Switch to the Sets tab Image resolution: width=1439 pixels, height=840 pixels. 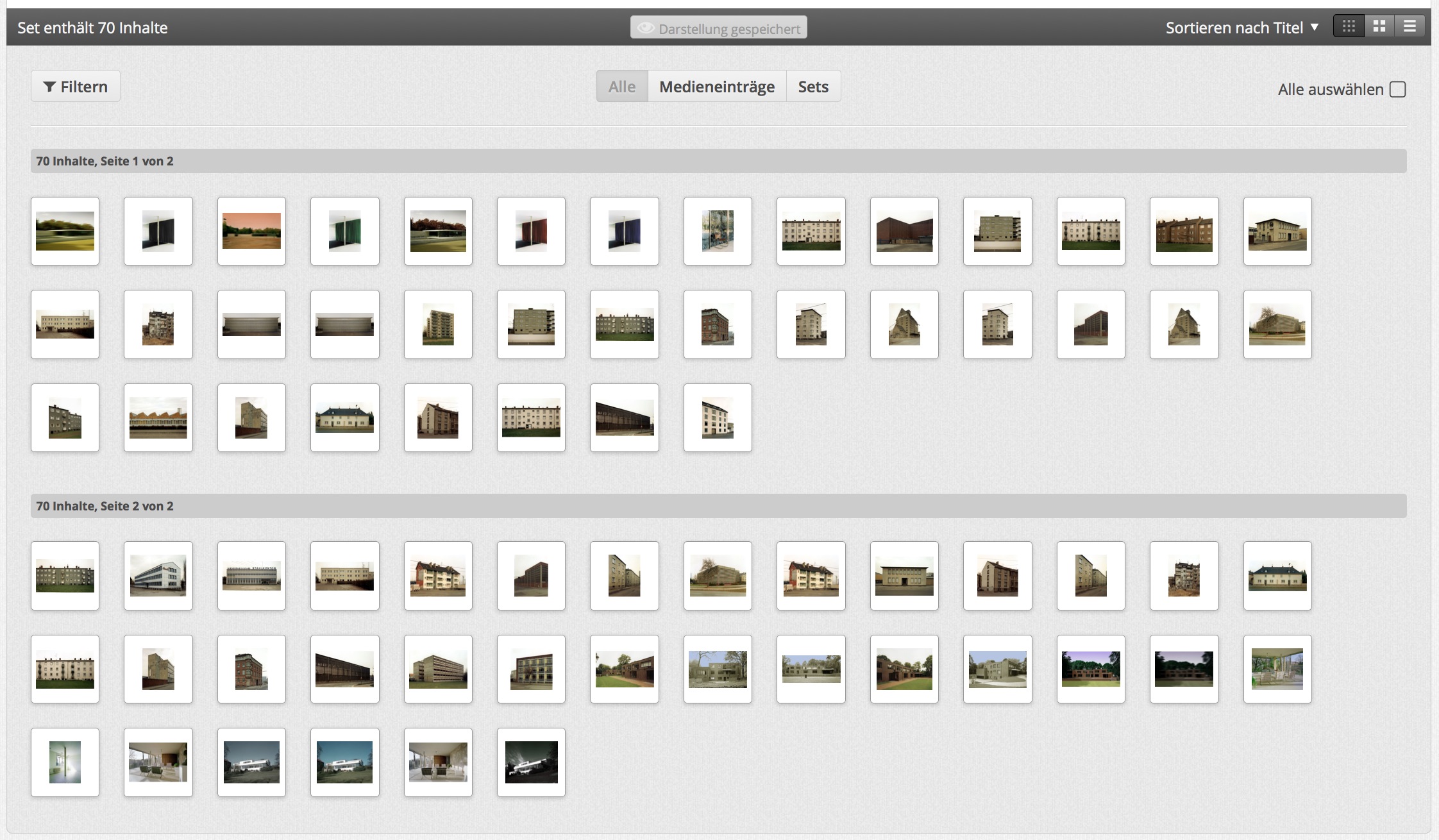click(x=813, y=87)
